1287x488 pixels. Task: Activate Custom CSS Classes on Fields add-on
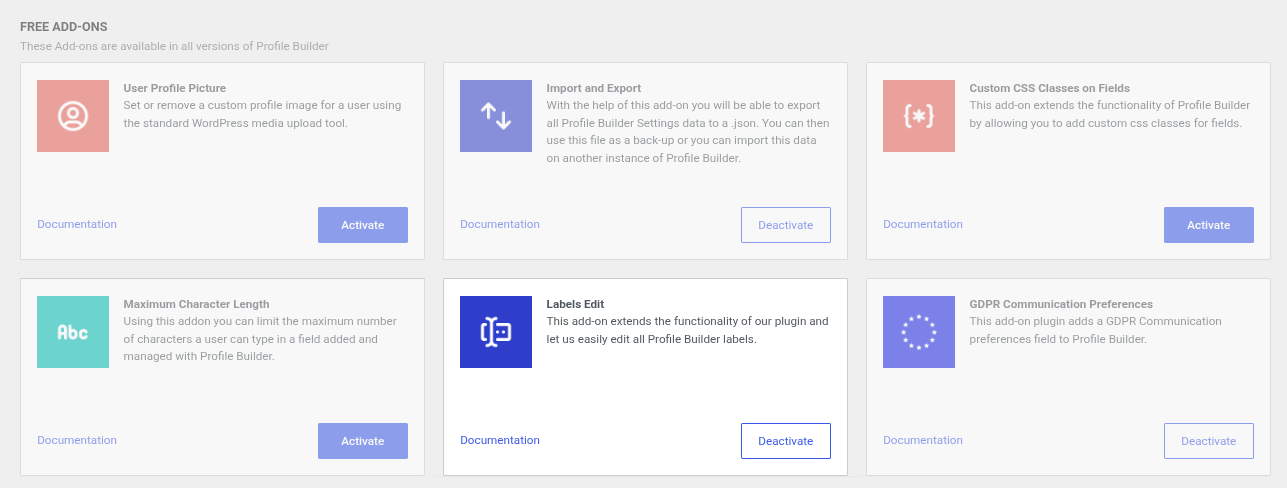1209,225
